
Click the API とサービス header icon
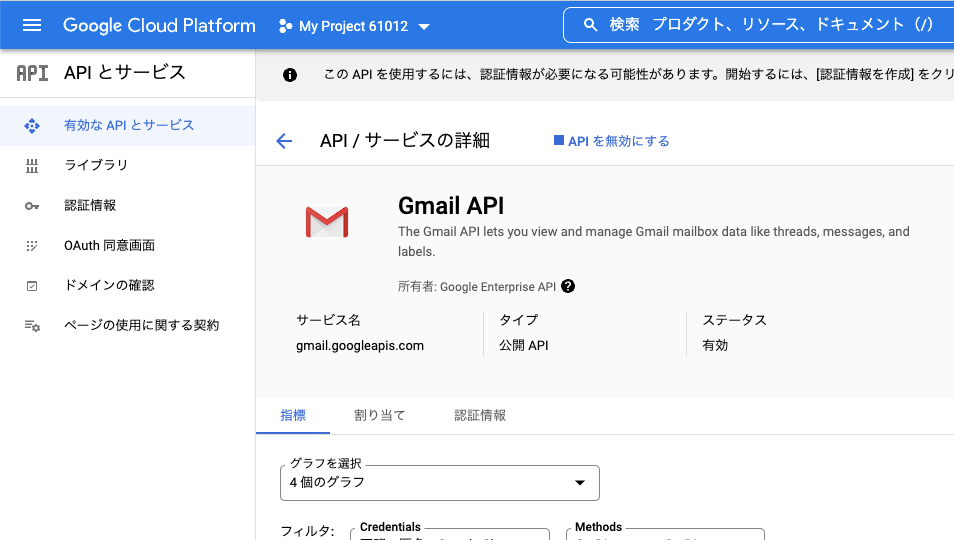[x=32, y=73]
